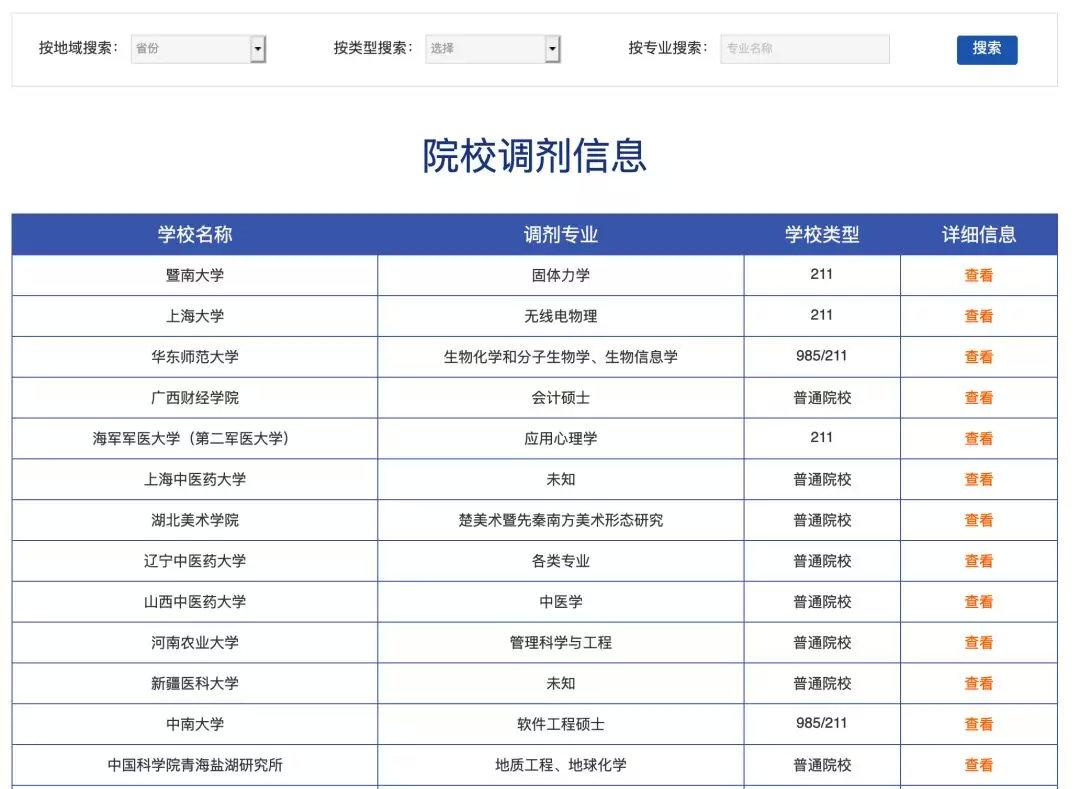Select the 河南农业大学 school name cell
The height and width of the screenshot is (789, 1080).
pyautogui.click(x=195, y=642)
